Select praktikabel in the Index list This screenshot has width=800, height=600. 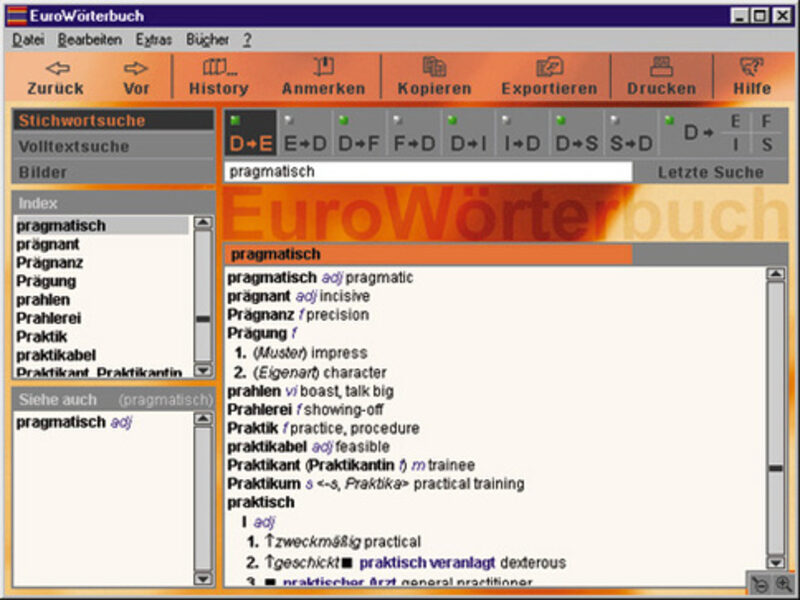(56, 355)
